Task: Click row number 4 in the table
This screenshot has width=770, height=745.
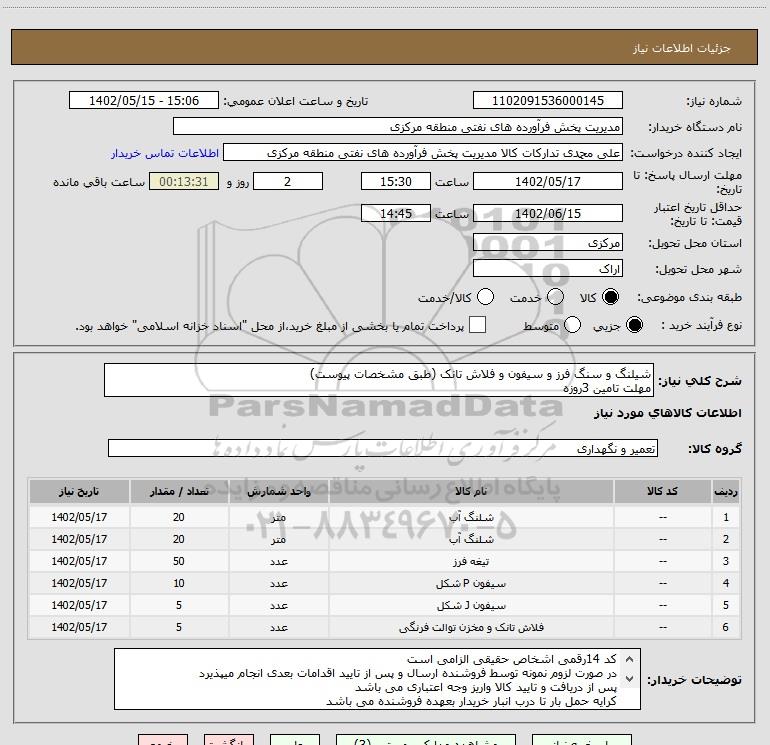Action: tap(726, 583)
